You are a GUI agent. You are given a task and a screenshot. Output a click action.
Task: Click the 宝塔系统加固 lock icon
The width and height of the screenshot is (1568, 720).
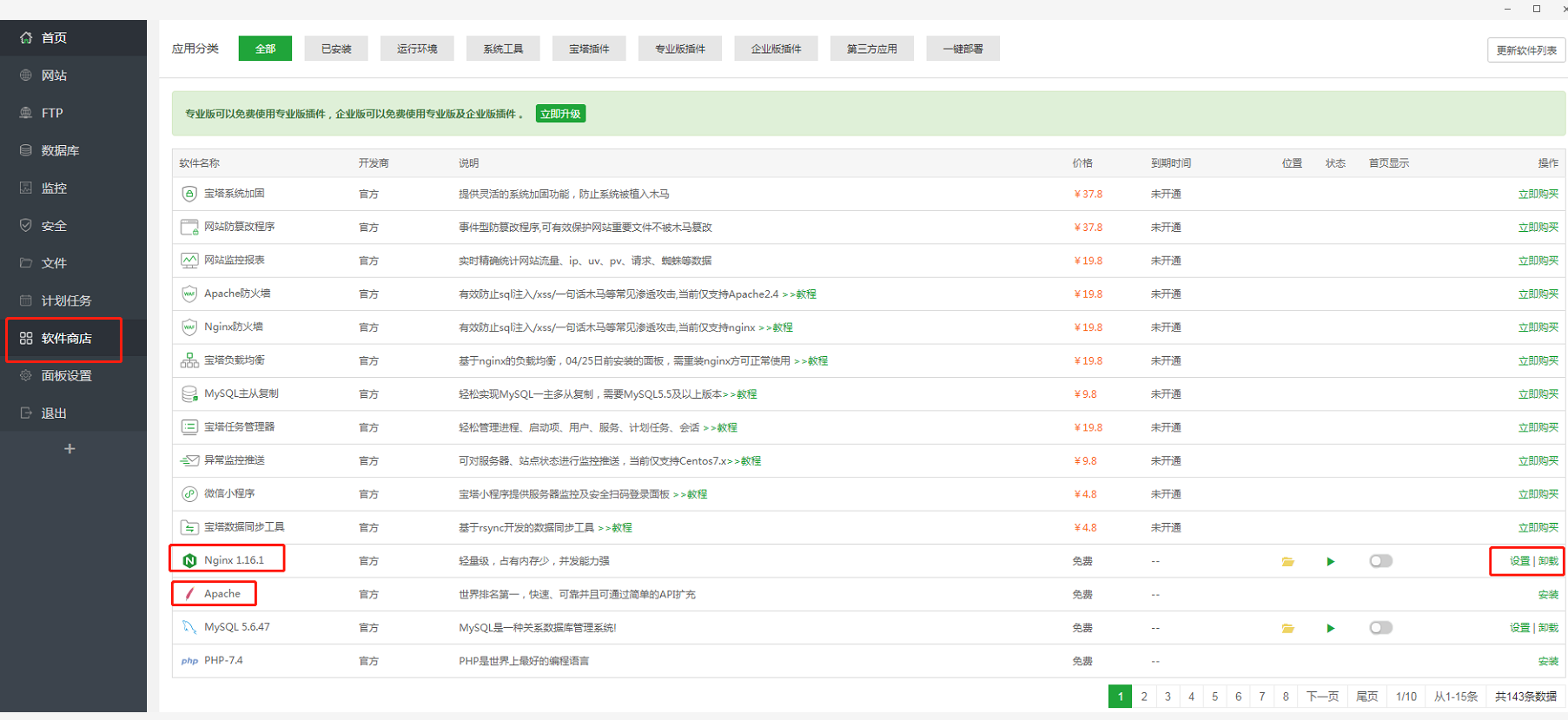pyautogui.click(x=189, y=194)
